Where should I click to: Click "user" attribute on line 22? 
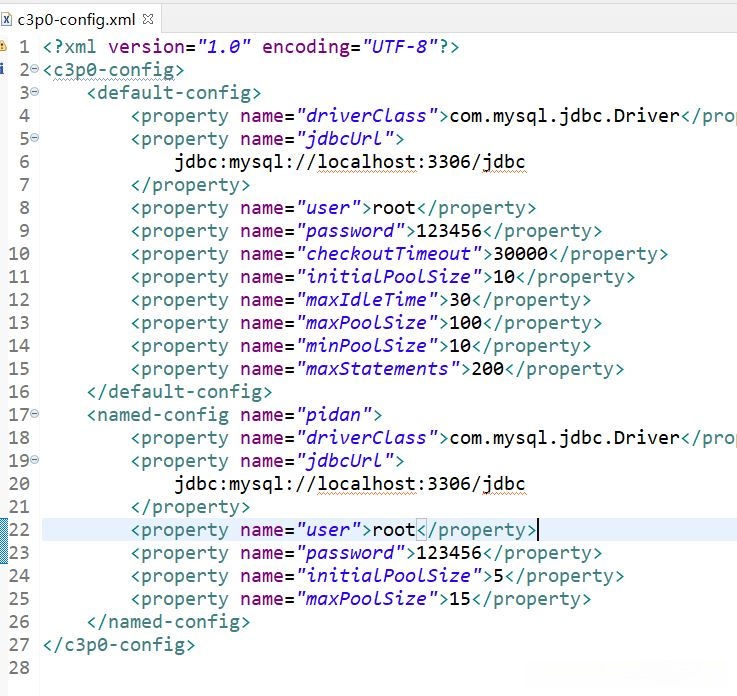click(329, 530)
